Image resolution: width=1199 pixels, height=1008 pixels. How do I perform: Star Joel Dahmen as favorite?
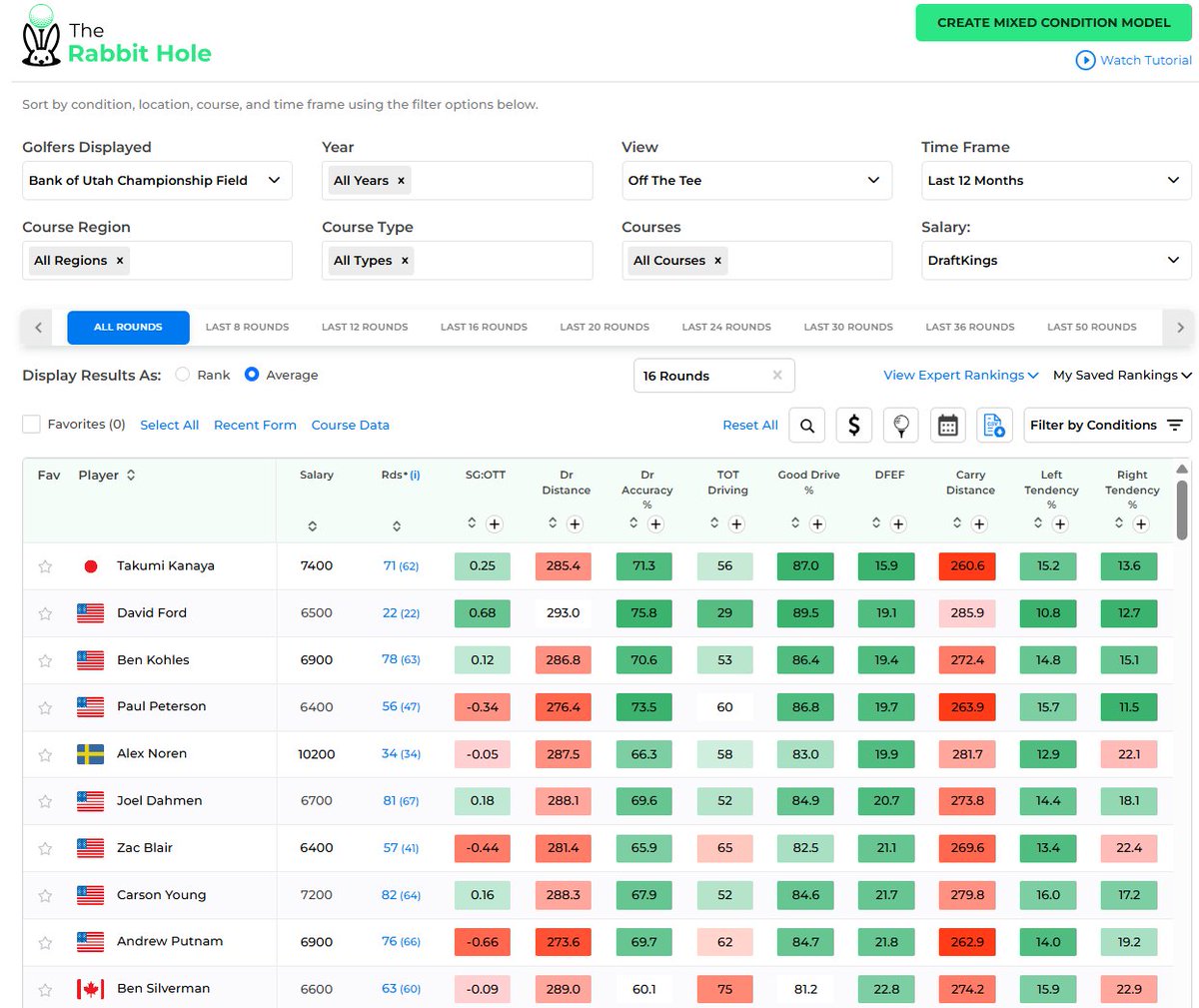(x=45, y=801)
